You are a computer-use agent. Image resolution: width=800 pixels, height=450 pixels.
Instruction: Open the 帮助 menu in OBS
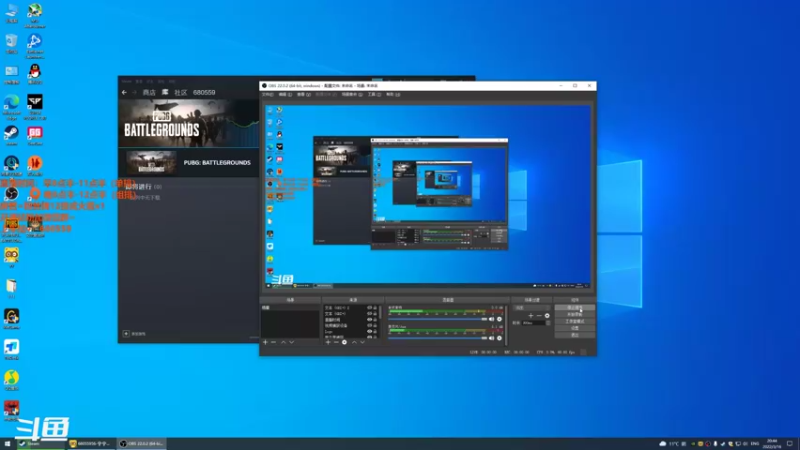click(x=393, y=94)
